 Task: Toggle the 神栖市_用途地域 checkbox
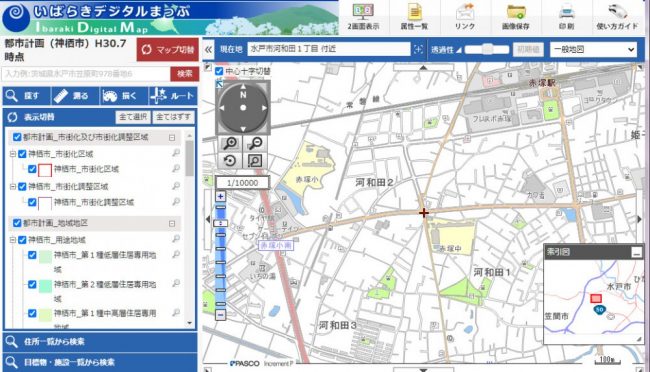pos(22,240)
